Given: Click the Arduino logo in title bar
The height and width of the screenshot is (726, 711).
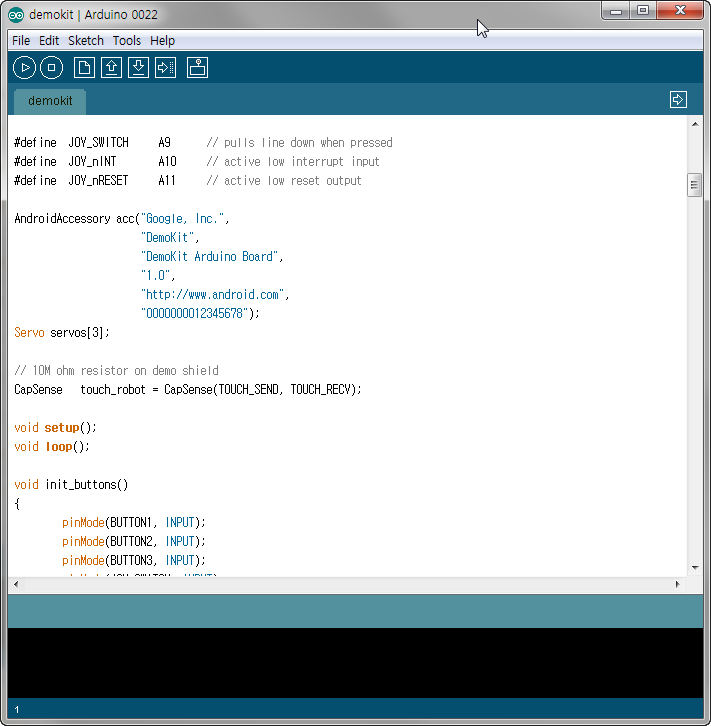Looking at the screenshot, I should [x=16, y=15].
